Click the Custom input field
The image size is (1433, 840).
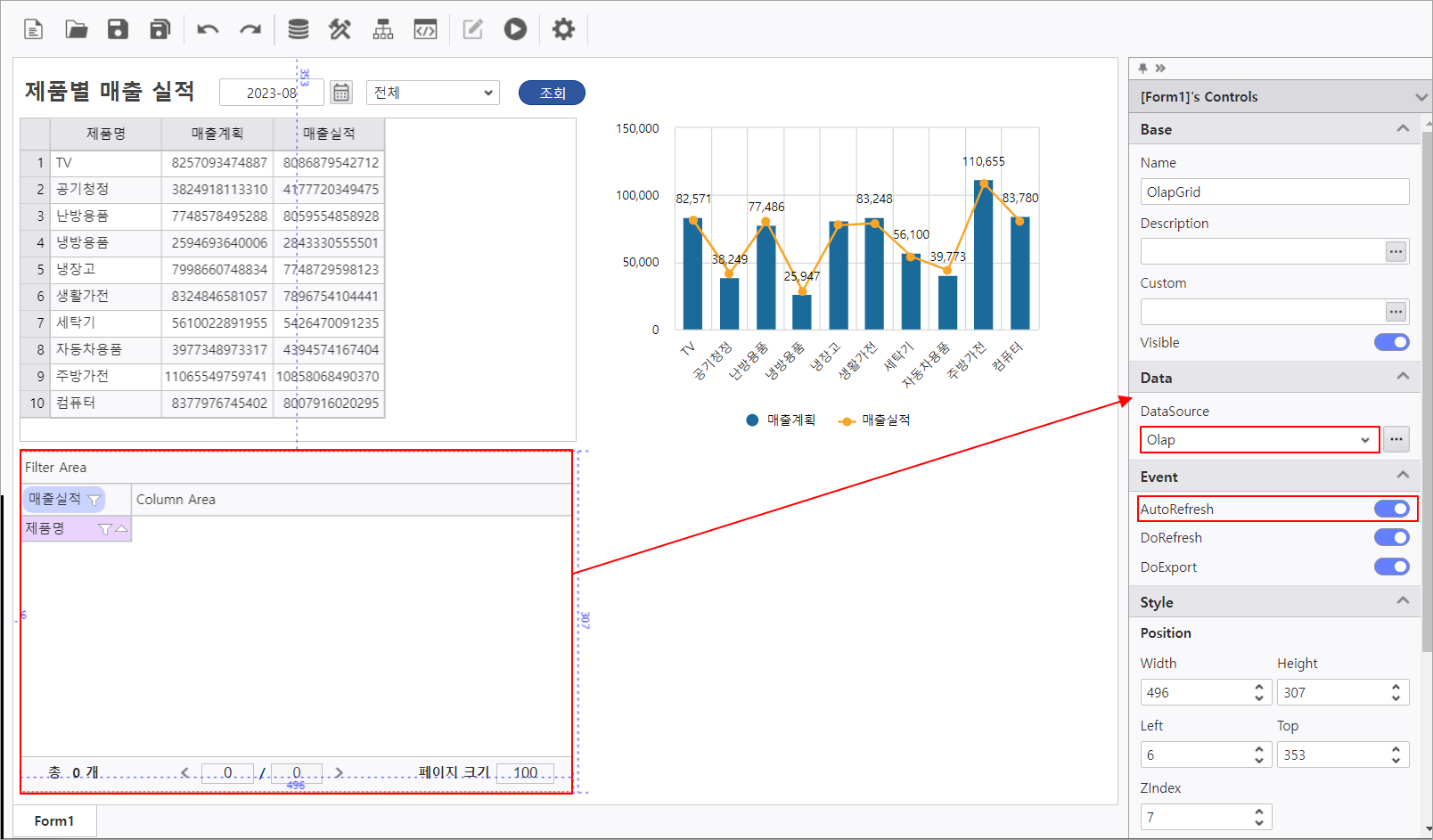(1263, 311)
